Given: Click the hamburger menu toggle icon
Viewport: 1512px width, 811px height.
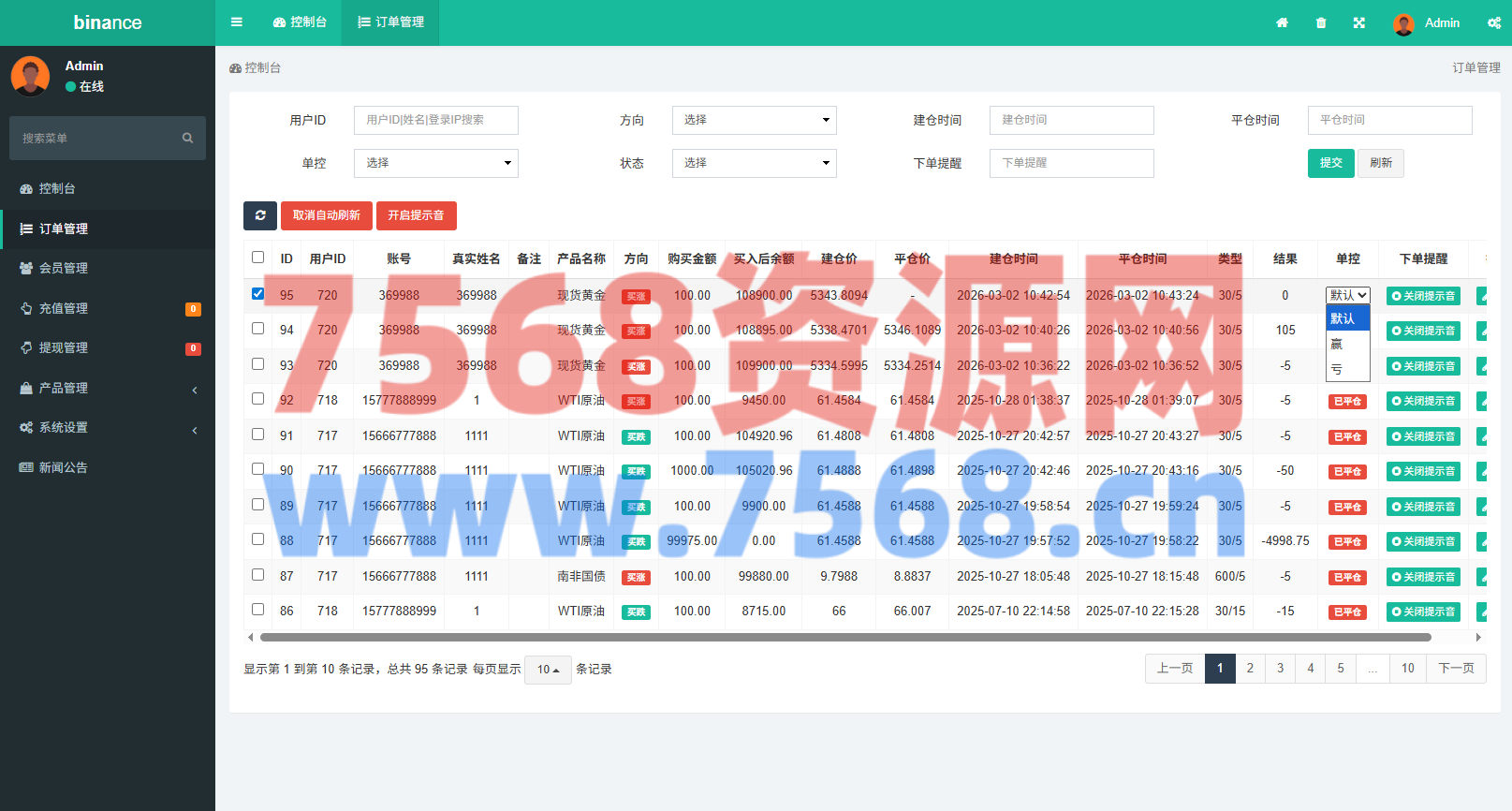Looking at the screenshot, I should click(x=237, y=22).
